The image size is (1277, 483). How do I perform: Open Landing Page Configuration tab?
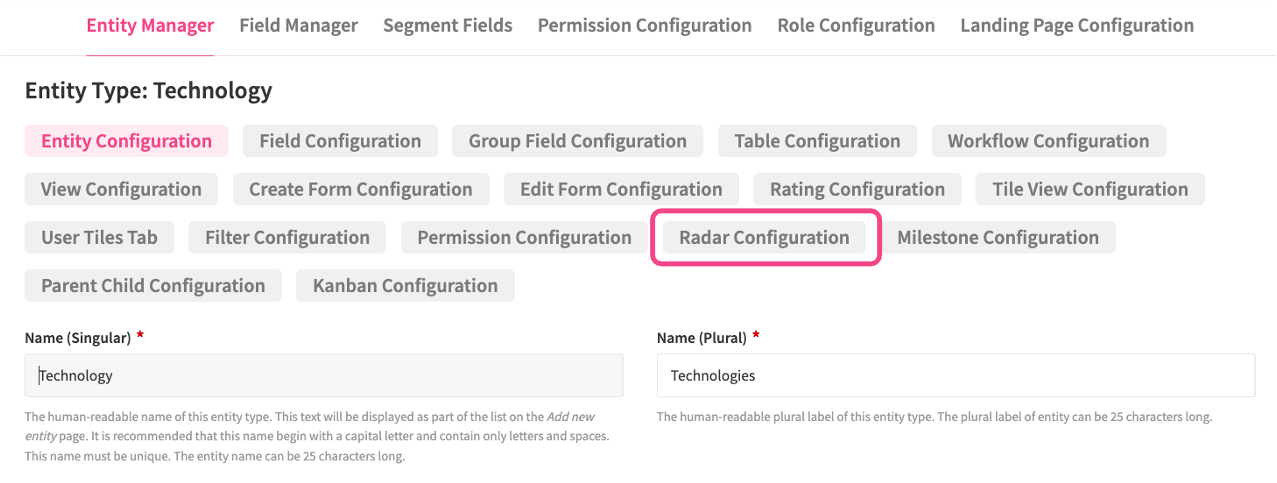click(1077, 26)
